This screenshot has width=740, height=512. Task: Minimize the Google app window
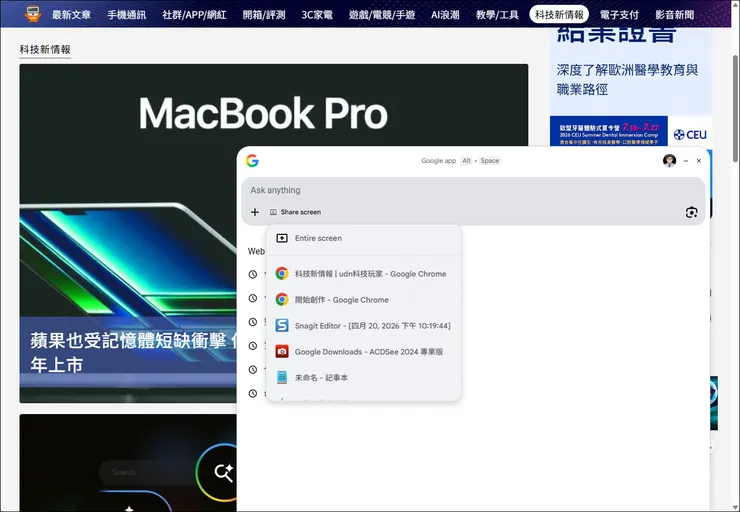coord(686,161)
